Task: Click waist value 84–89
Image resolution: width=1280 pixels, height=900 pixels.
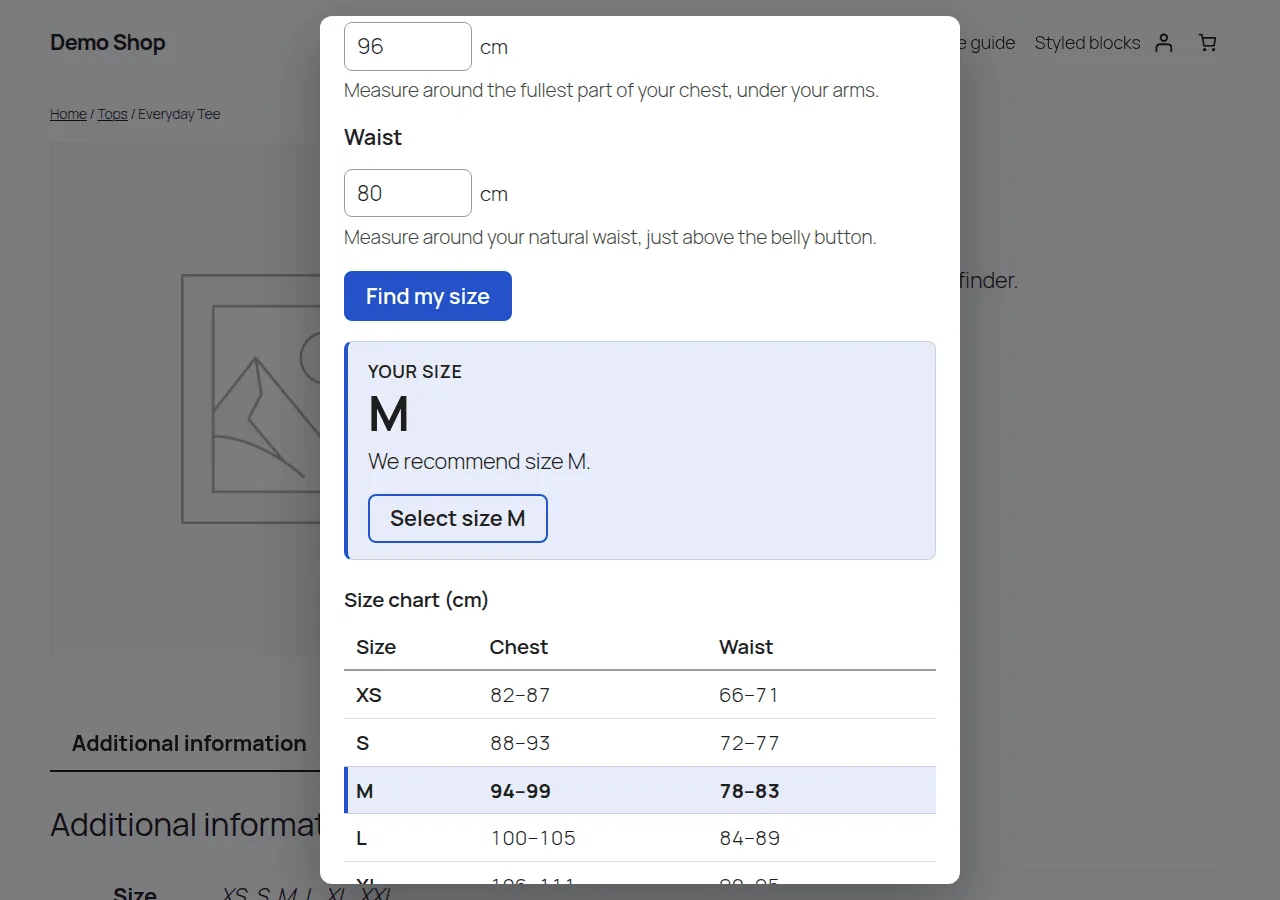Action: (749, 838)
